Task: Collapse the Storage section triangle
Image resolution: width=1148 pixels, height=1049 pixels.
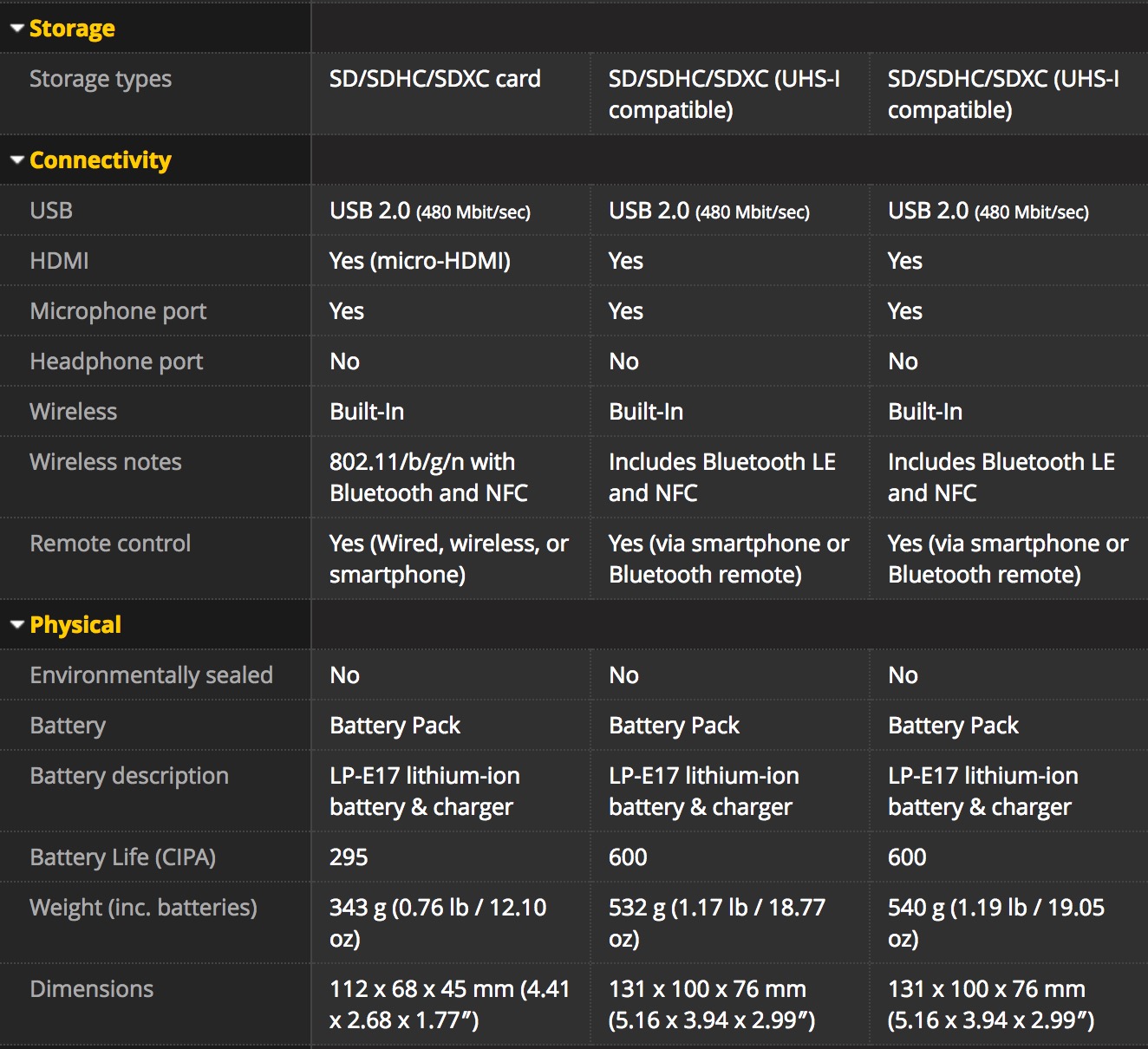Action: pos(16,29)
